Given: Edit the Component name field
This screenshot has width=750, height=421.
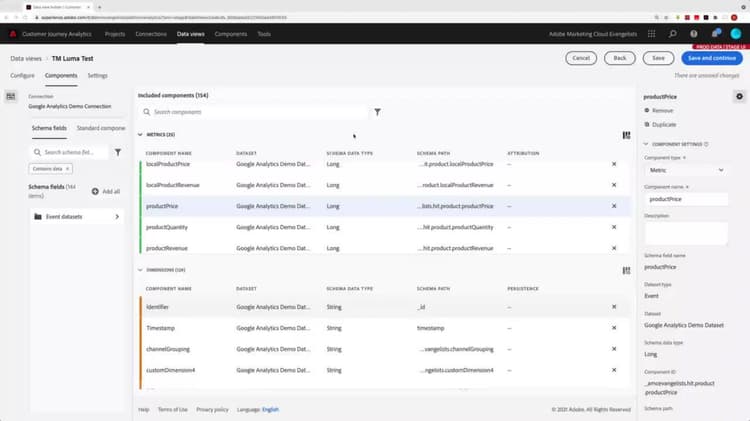Looking at the screenshot, I should (686, 199).
